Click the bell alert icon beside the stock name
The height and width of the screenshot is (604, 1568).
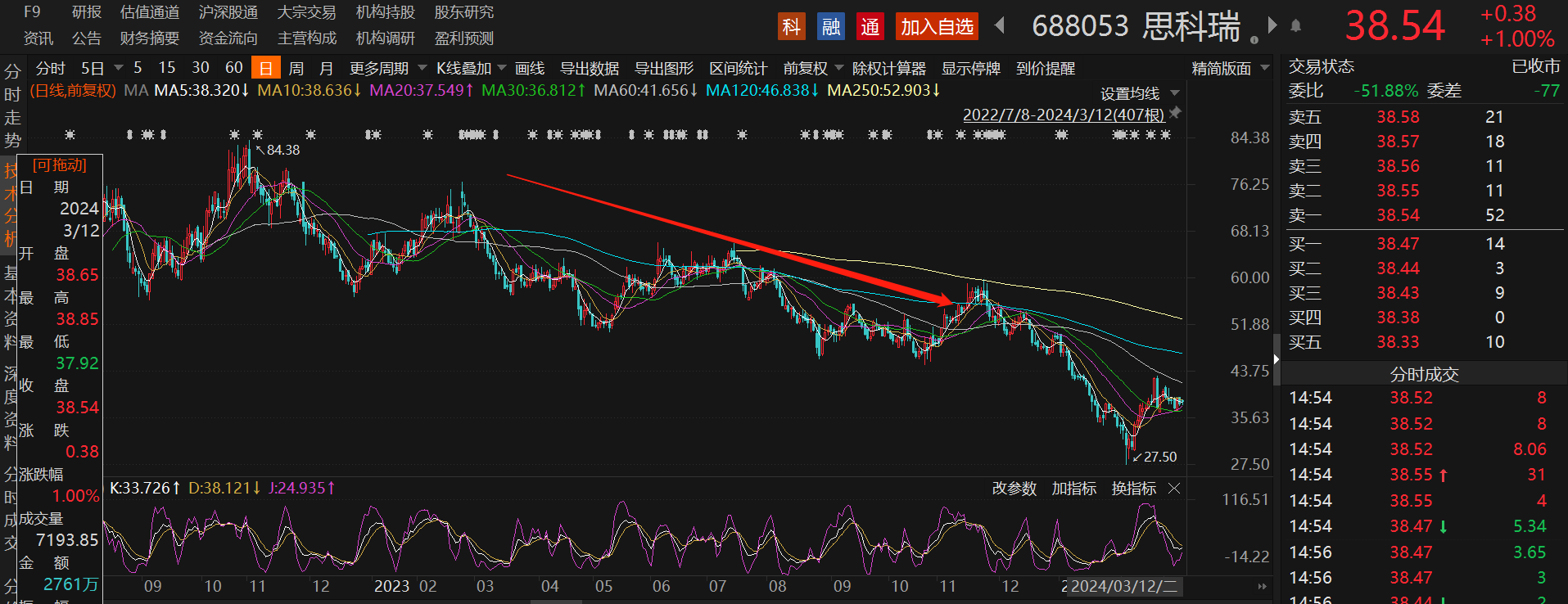click(1296, 26)
